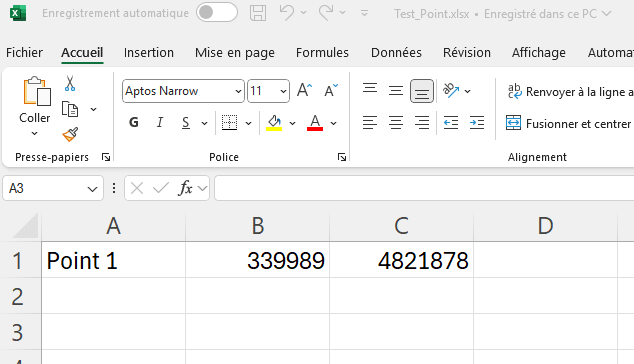Go to the Formules tab
634x364 pixels.
[x=322, y=53]
